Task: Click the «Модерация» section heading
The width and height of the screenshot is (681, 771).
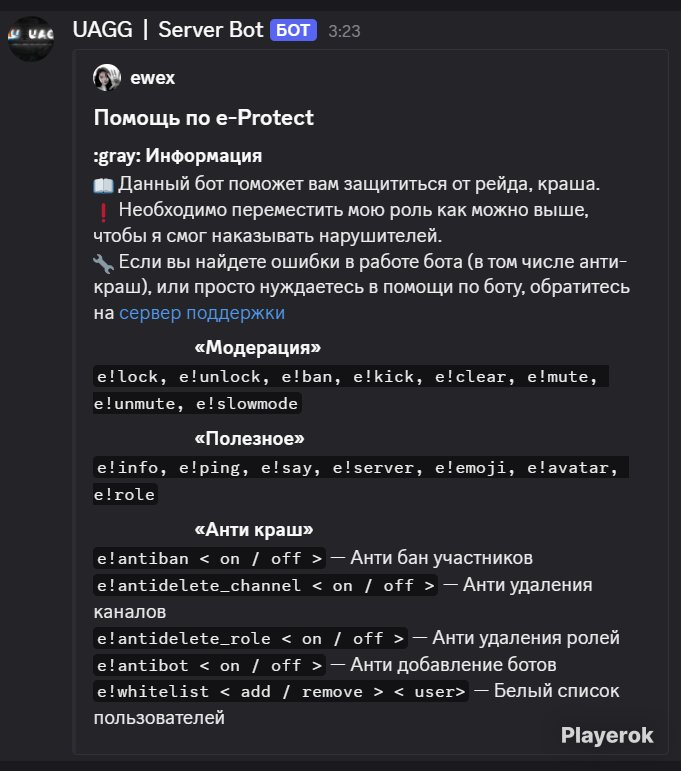Action: click(258, 348)
